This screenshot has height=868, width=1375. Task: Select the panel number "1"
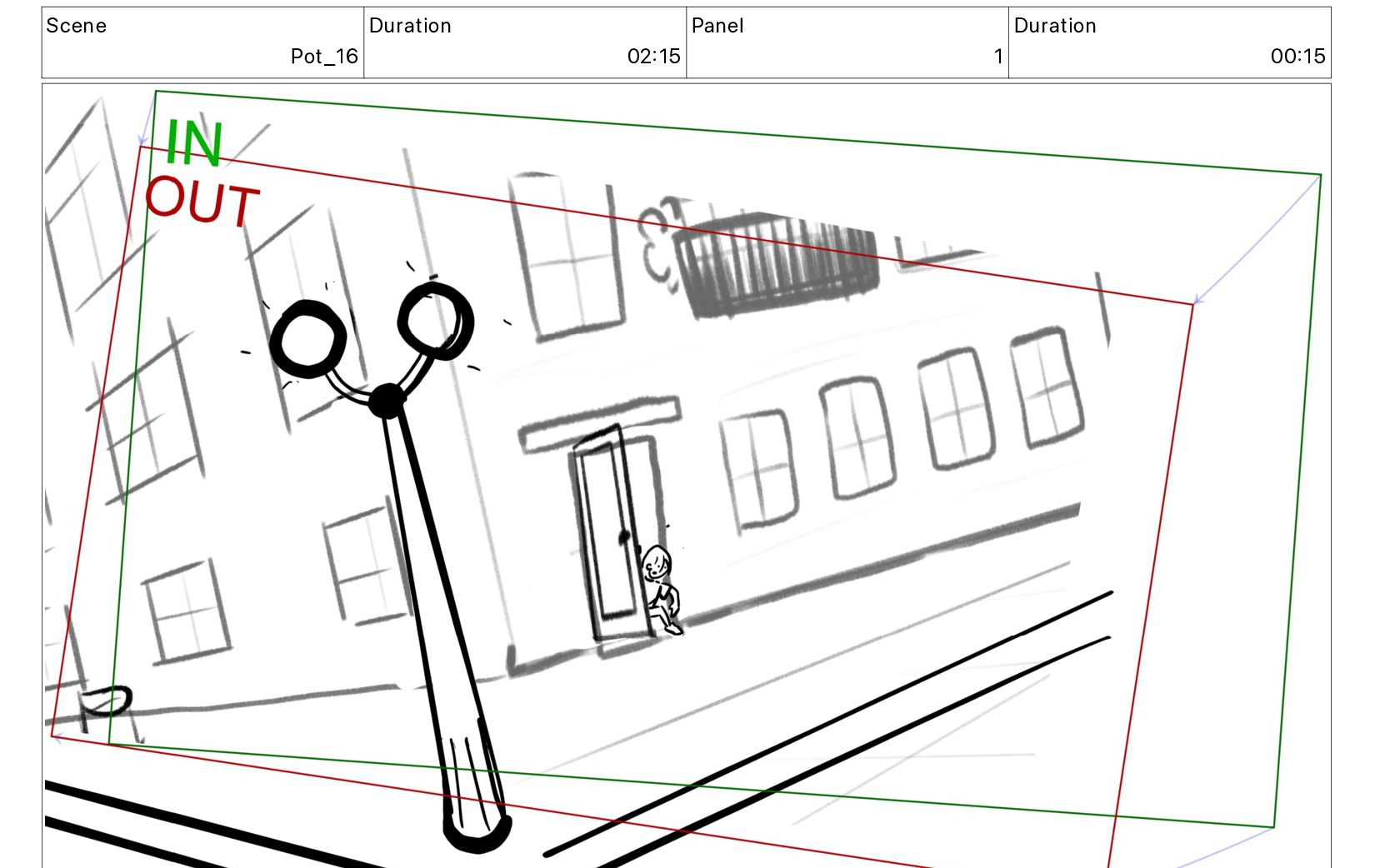997,56
